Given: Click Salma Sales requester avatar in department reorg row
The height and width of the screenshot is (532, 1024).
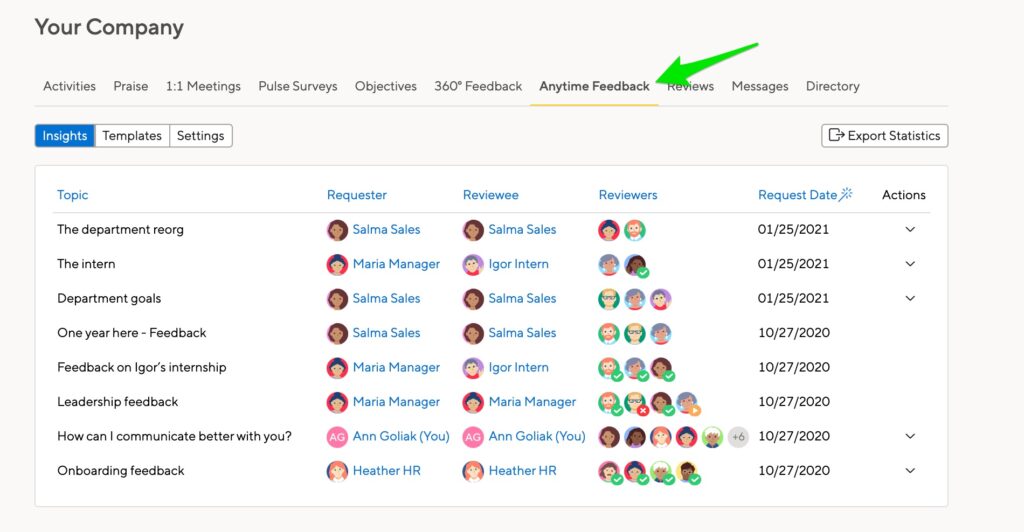Looking at the screenshot, I should [x=338, y=230].
